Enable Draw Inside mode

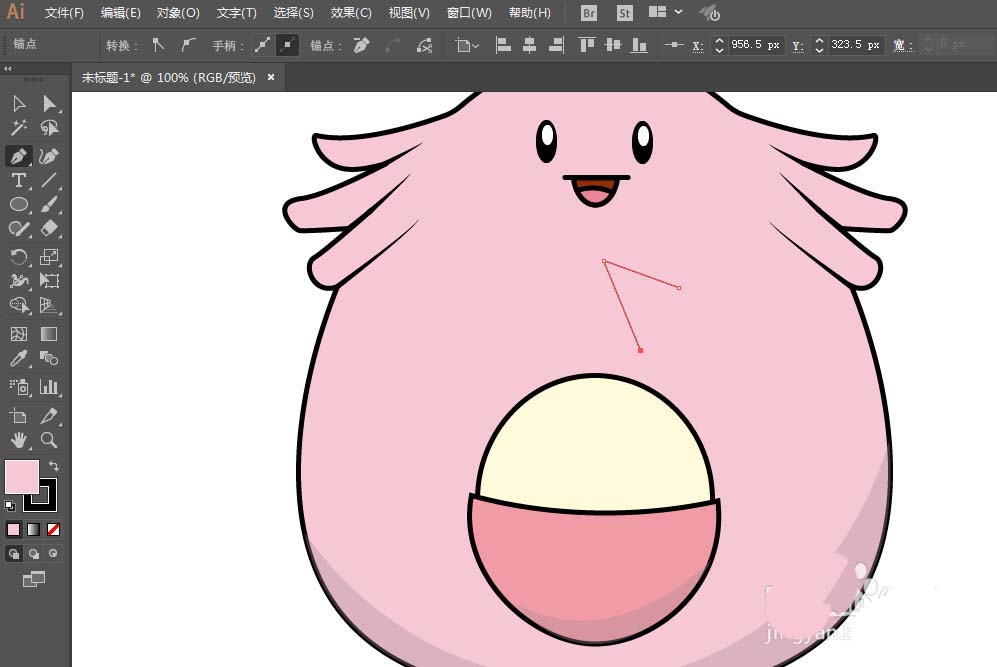click(x=53, y=554)
